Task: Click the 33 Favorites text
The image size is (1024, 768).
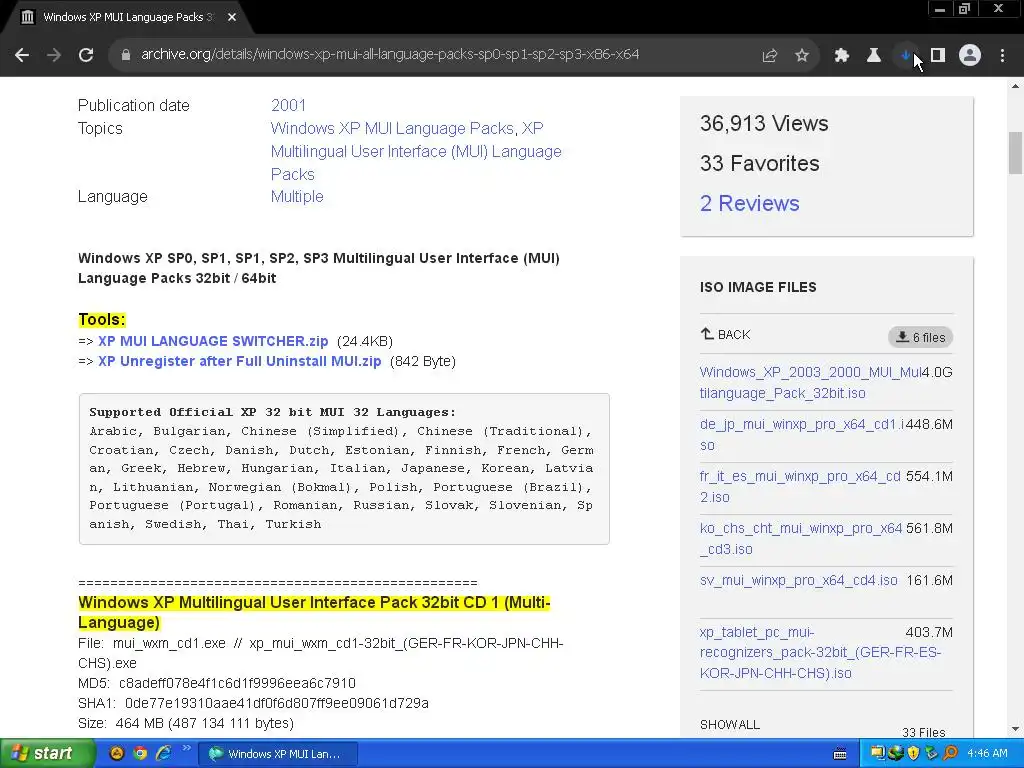Action: tap(759, 163)
